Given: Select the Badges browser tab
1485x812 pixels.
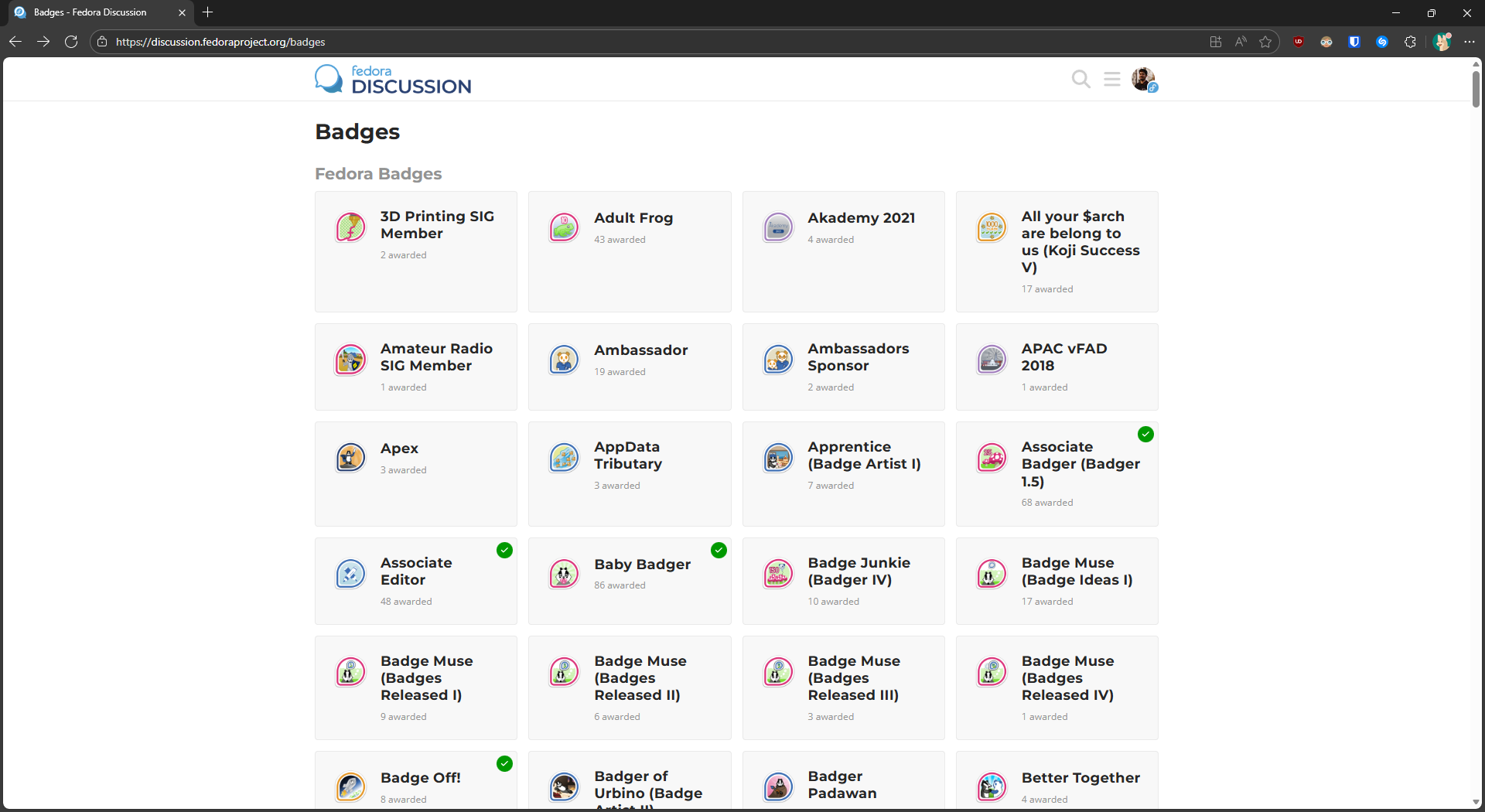Looking at the screenshot, I should pyautogui.click(x=90, y=12).
